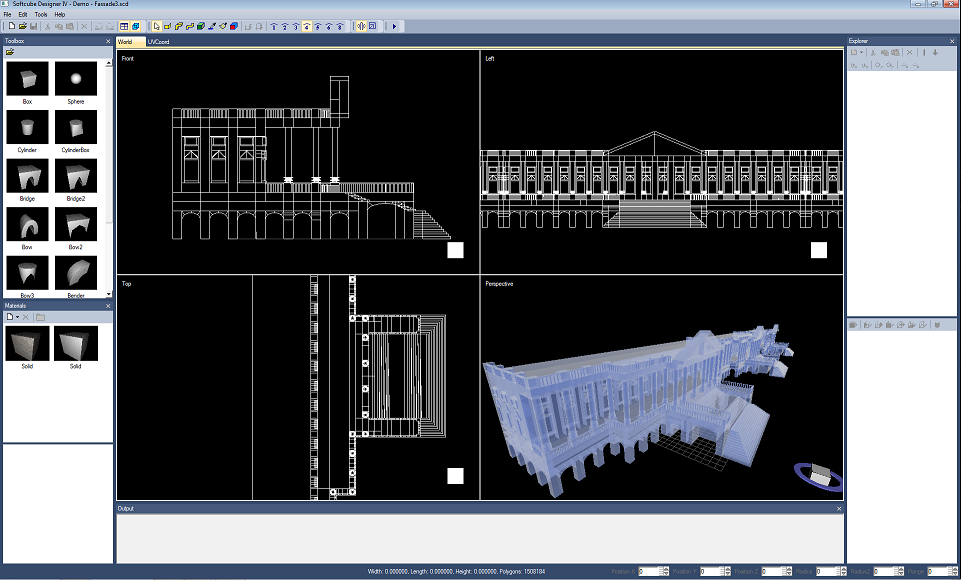Click the first Solid material swatch
This screenshot has width=961, height=580.
27,343
